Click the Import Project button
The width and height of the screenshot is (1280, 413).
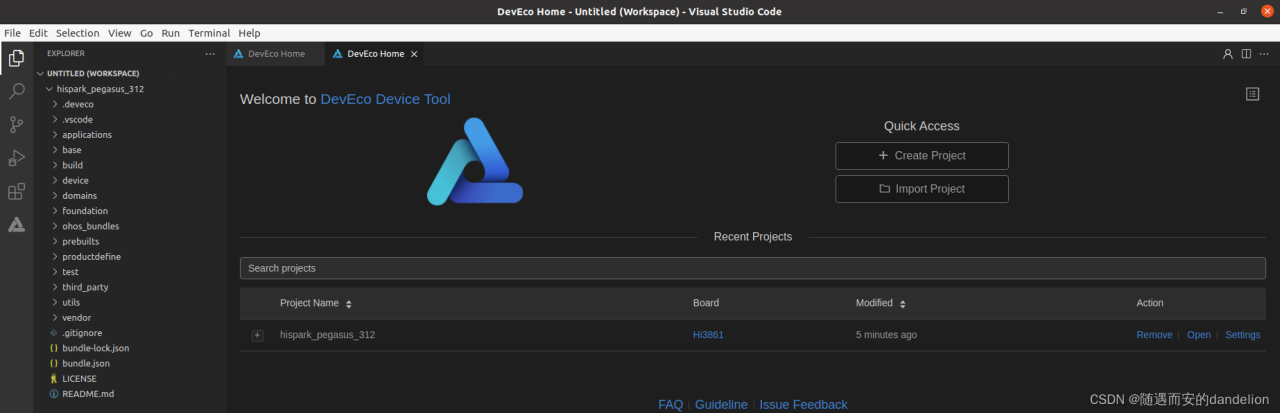point(921,189)
